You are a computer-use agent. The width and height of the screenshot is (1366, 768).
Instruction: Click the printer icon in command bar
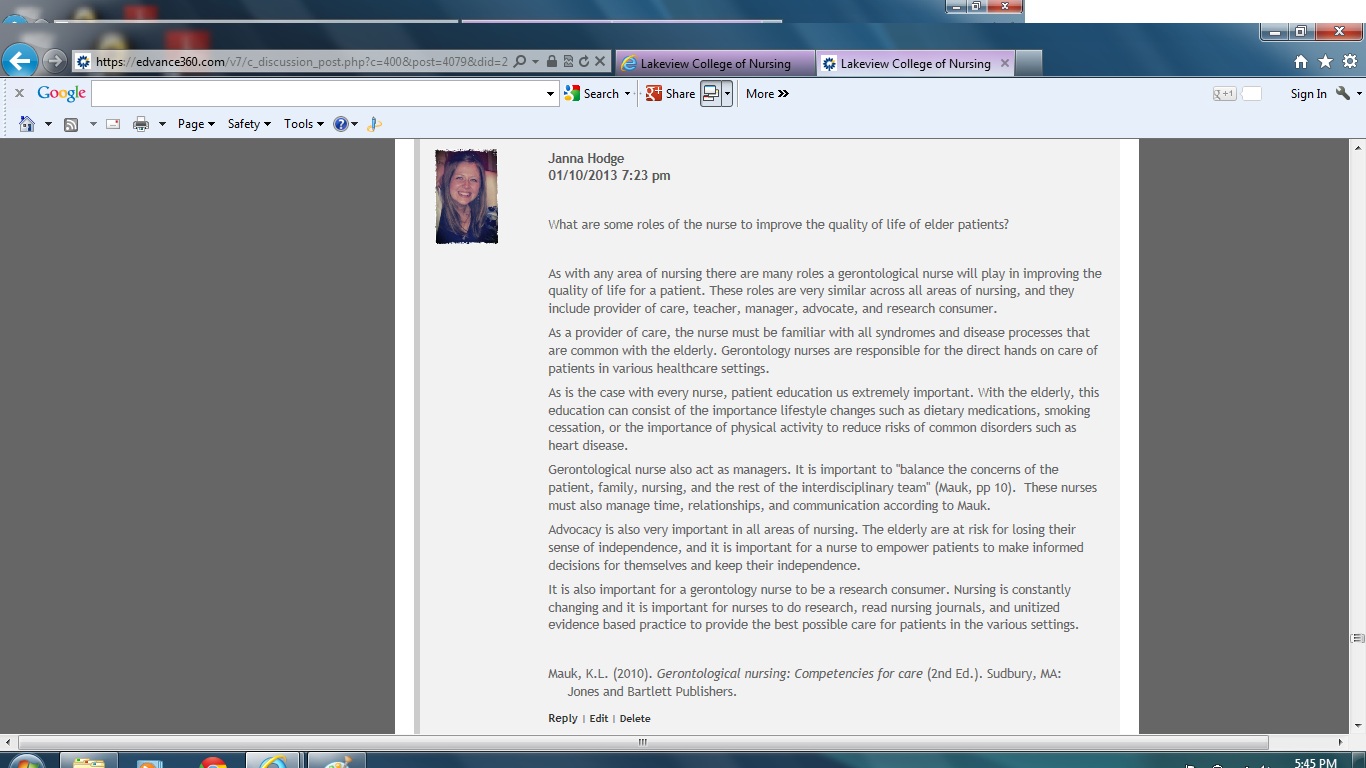[x=141, y=124]
